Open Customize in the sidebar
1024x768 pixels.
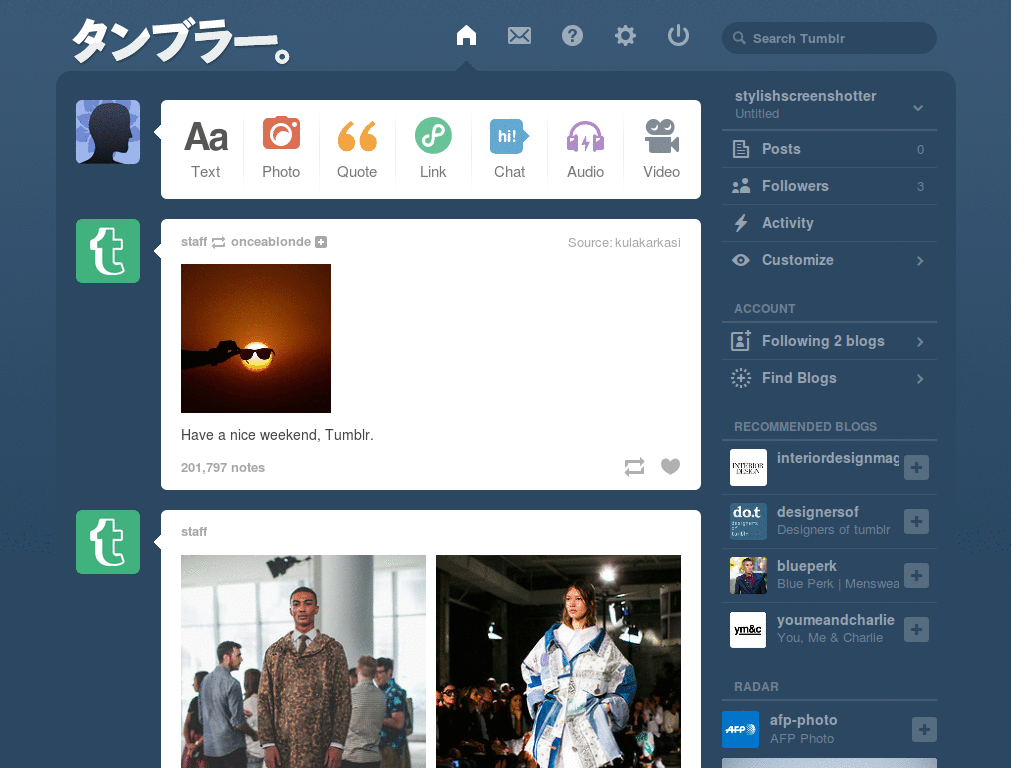point(829,260)
